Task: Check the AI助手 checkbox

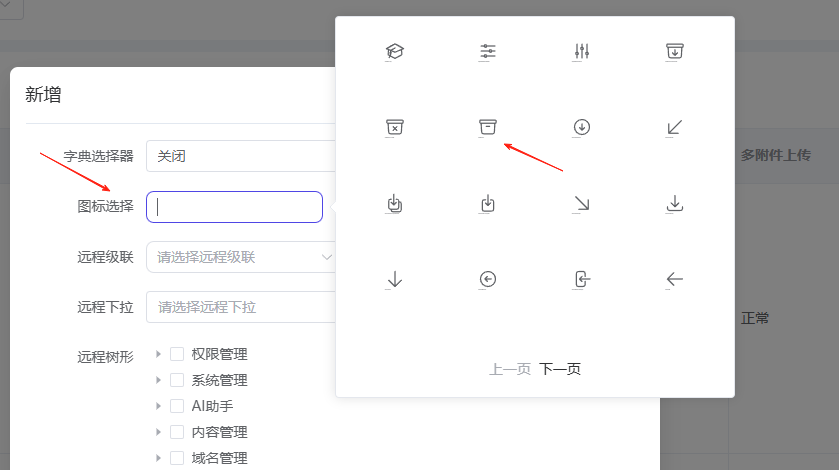Action: 177,406
